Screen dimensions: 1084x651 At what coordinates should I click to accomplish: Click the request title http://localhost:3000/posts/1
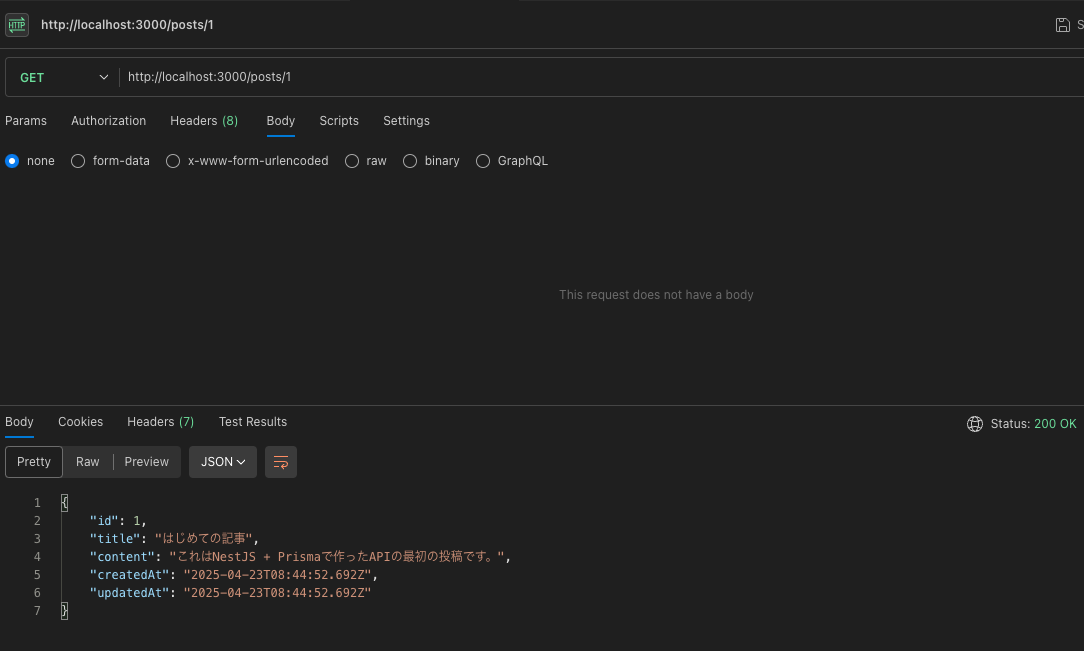click(127, 25)
